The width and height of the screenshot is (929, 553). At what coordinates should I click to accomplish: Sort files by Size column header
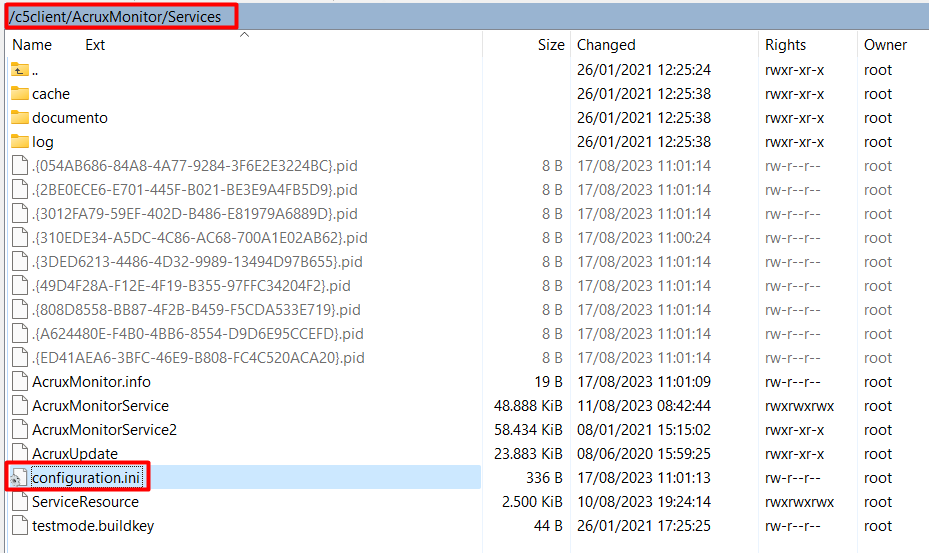[x=551, y=45]
